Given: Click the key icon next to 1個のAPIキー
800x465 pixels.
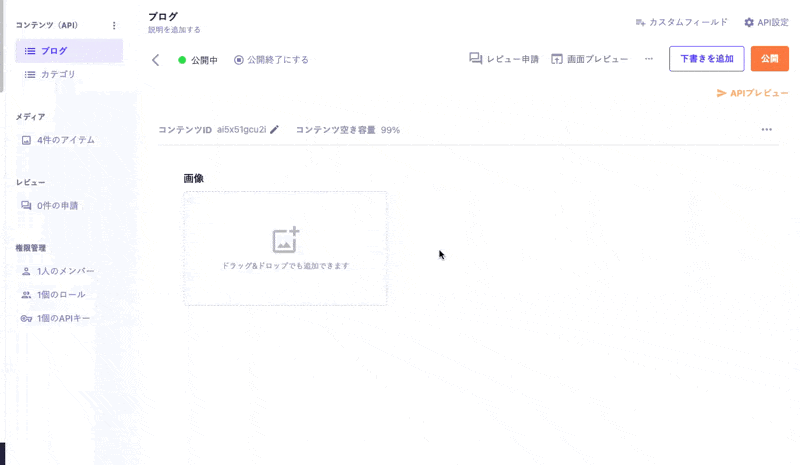Looking at the screenshot, I should [26, 318].
